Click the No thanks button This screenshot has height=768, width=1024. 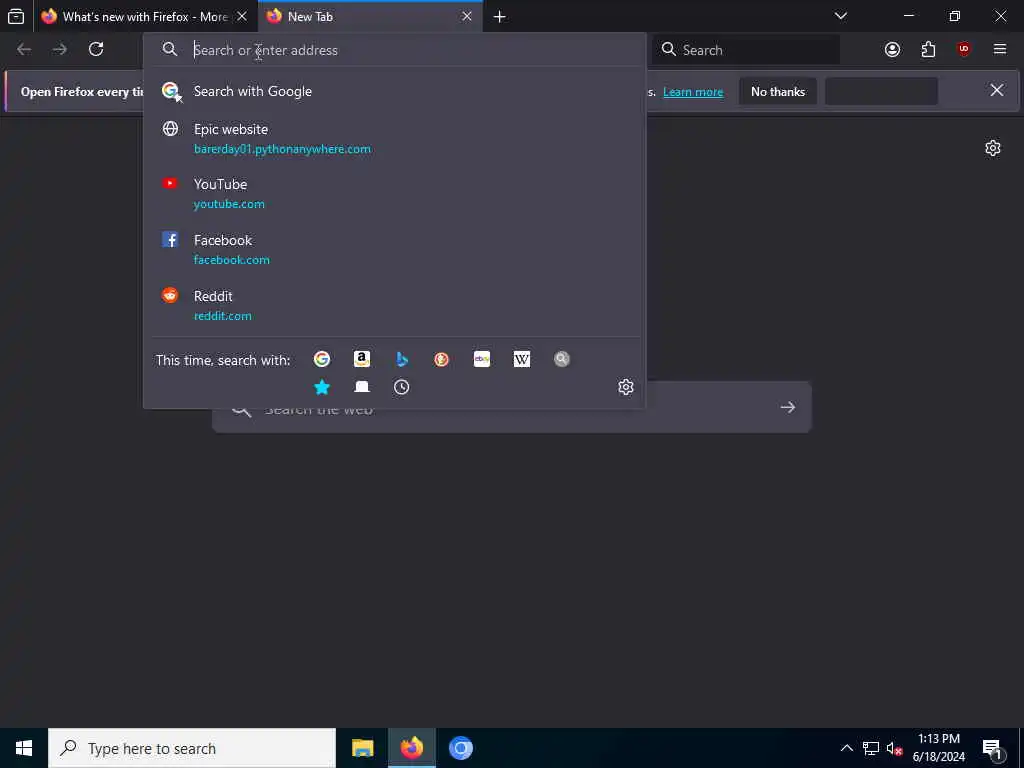click(x=778, y=91)
